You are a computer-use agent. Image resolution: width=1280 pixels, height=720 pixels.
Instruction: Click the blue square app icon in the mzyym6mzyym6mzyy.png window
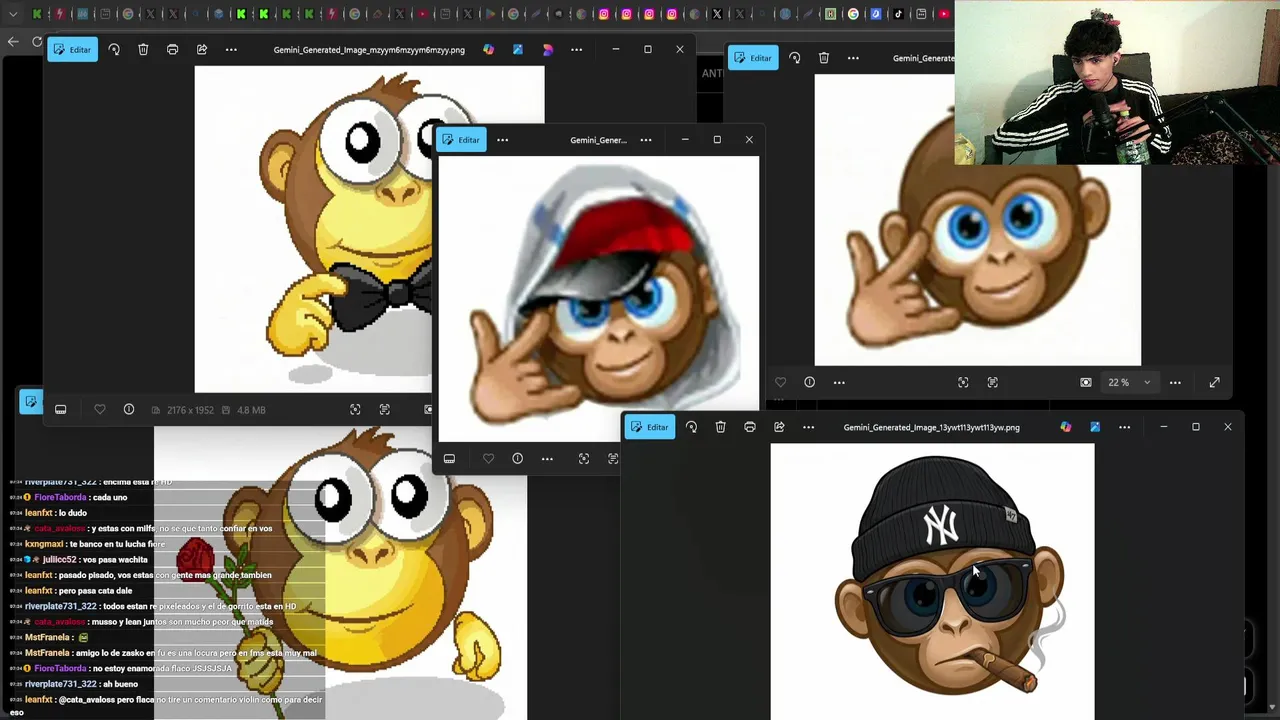point(517,49)
